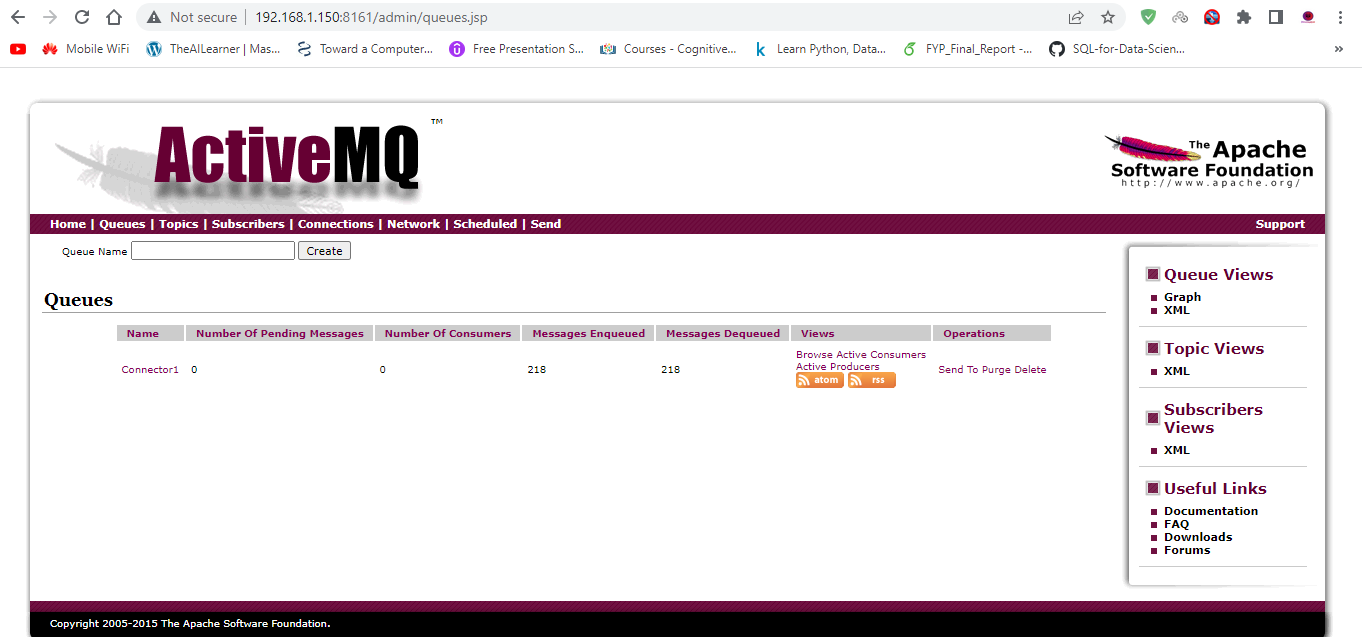The image size is (1362, 637).
Task: Reload the page with browser refresh icon
Action: pyautogui.click(x=82, y=17)
